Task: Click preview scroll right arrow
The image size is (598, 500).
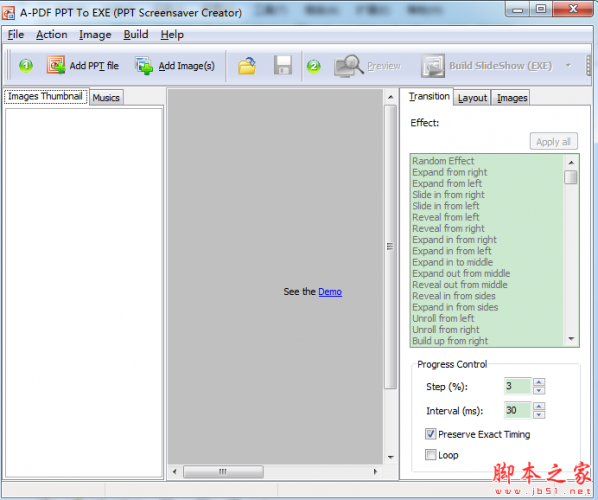Action: [375, 472]
